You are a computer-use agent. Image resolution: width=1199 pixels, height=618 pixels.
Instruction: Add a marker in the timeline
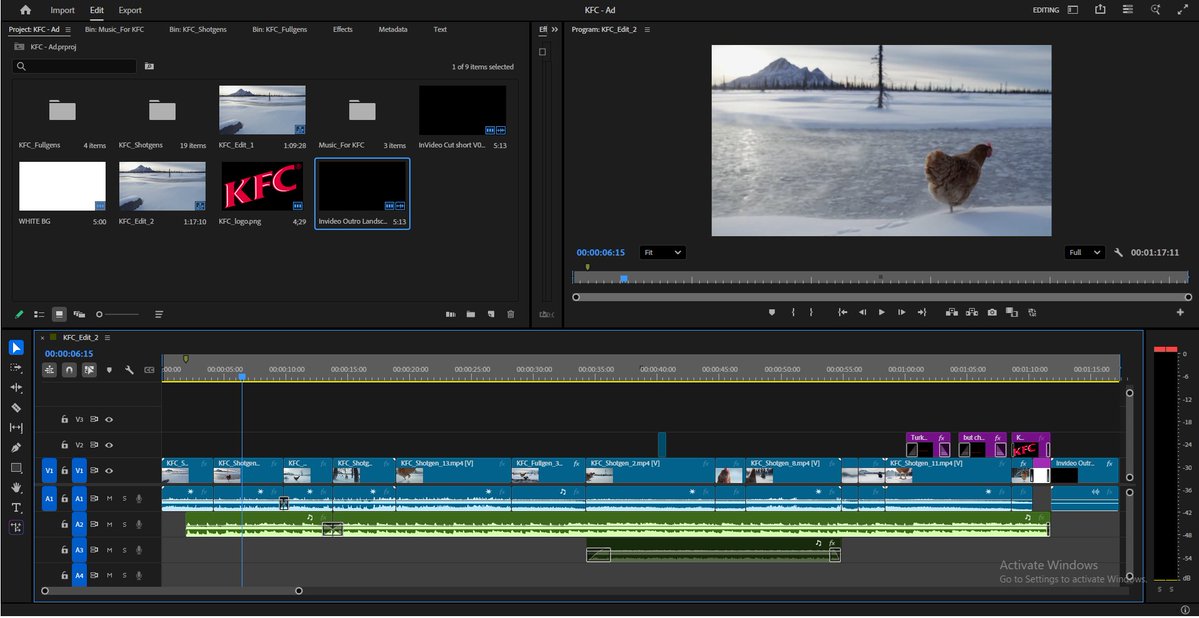pyautogui.click(x=109, y=369)
